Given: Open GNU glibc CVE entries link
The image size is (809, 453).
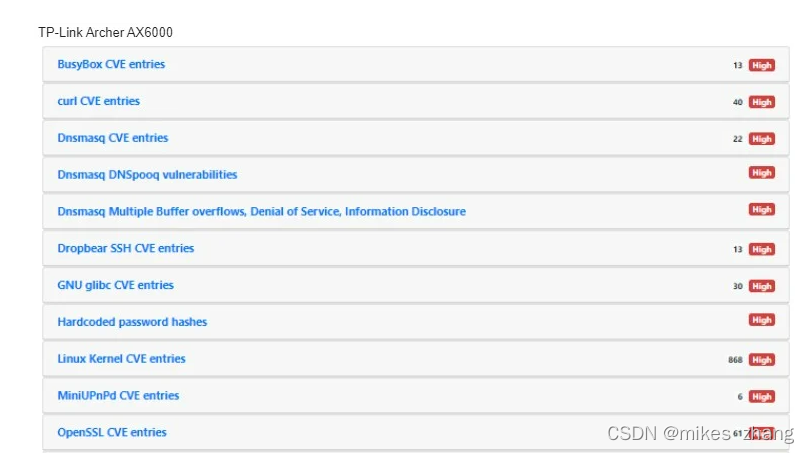Looking at the screenshot, I should [115, 285].
